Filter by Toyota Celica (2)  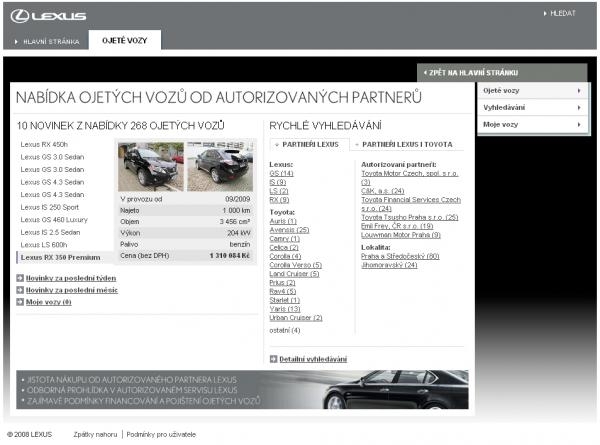(284, 248)
